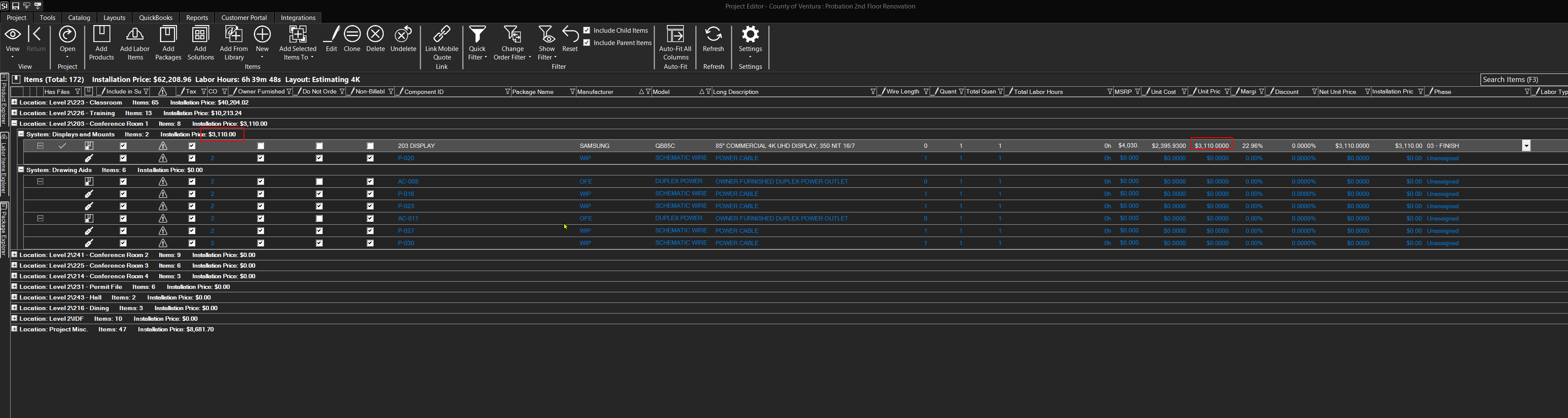Click the P-016 component ID link
The image size is (1568, 418).
click(406, 194)
